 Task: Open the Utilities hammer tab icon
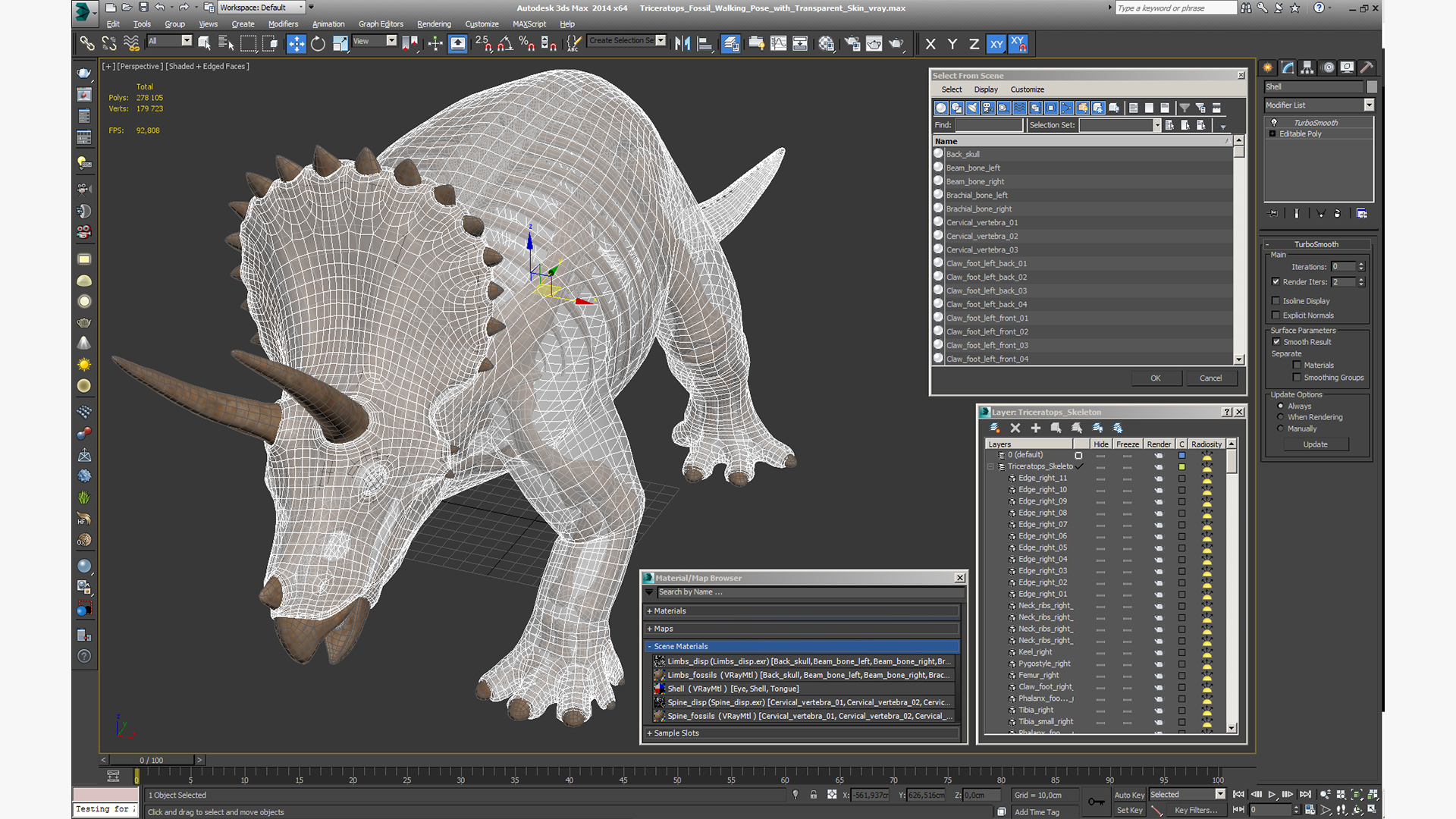click(1367, 67)
